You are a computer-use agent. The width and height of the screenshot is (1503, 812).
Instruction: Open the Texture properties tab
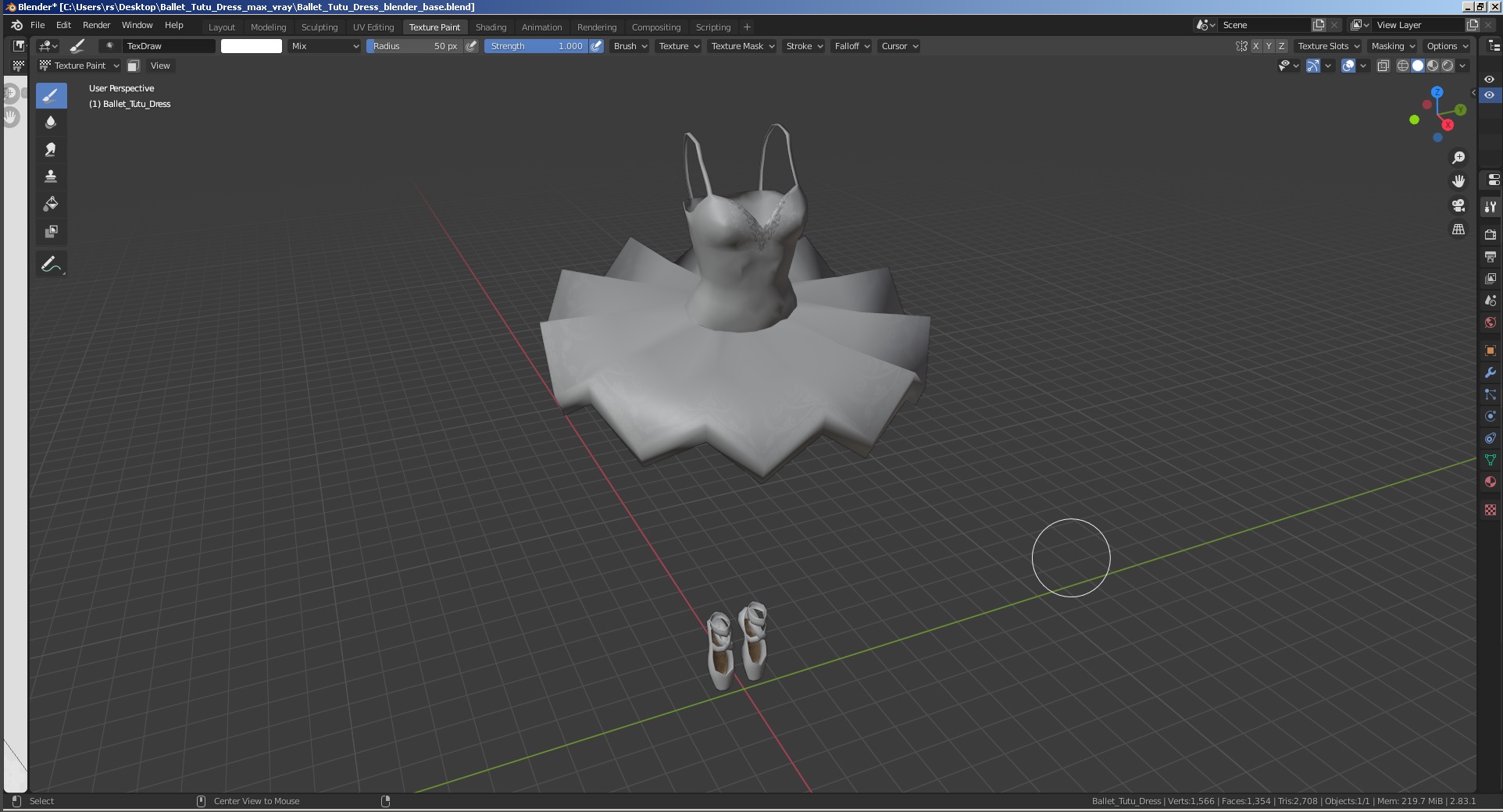(1491, 509)
